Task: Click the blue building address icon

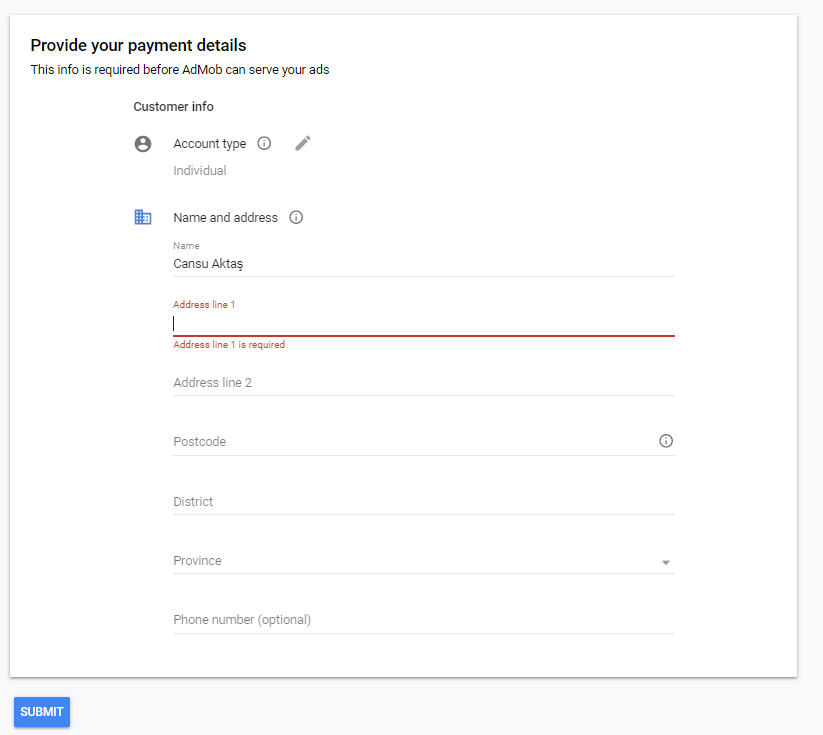Action: tap(143, 217)
